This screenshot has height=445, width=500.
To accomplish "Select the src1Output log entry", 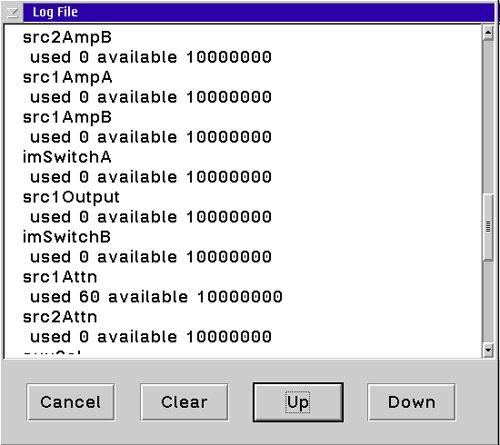I will [71, 197].
